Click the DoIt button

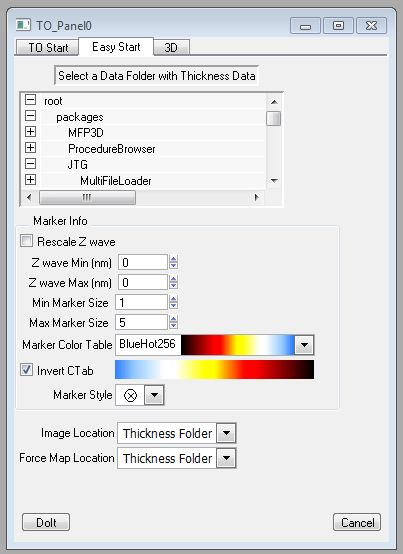46,522
